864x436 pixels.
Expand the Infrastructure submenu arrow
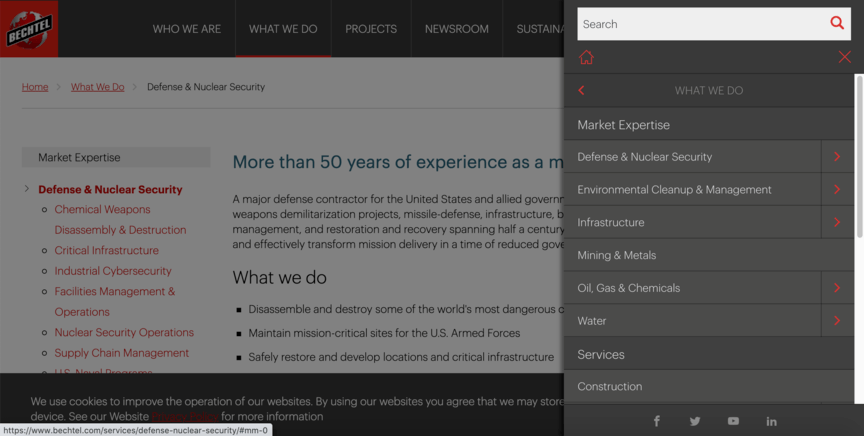coord(837,222)
